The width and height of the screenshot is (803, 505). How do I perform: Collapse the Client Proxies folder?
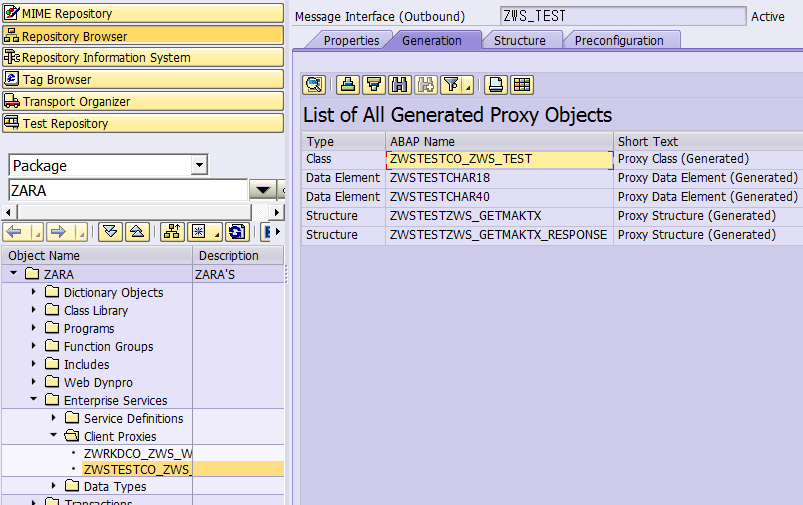[54, 435]
